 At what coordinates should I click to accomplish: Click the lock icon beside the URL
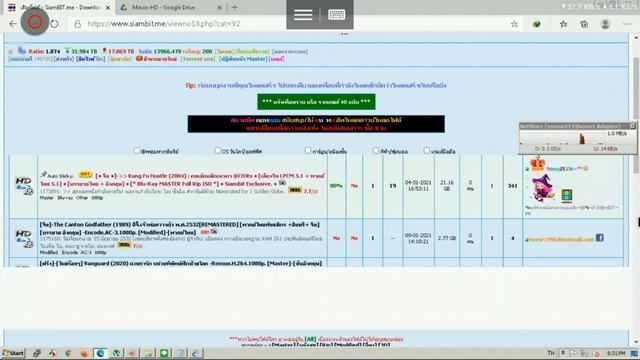[x=77, y=24]
